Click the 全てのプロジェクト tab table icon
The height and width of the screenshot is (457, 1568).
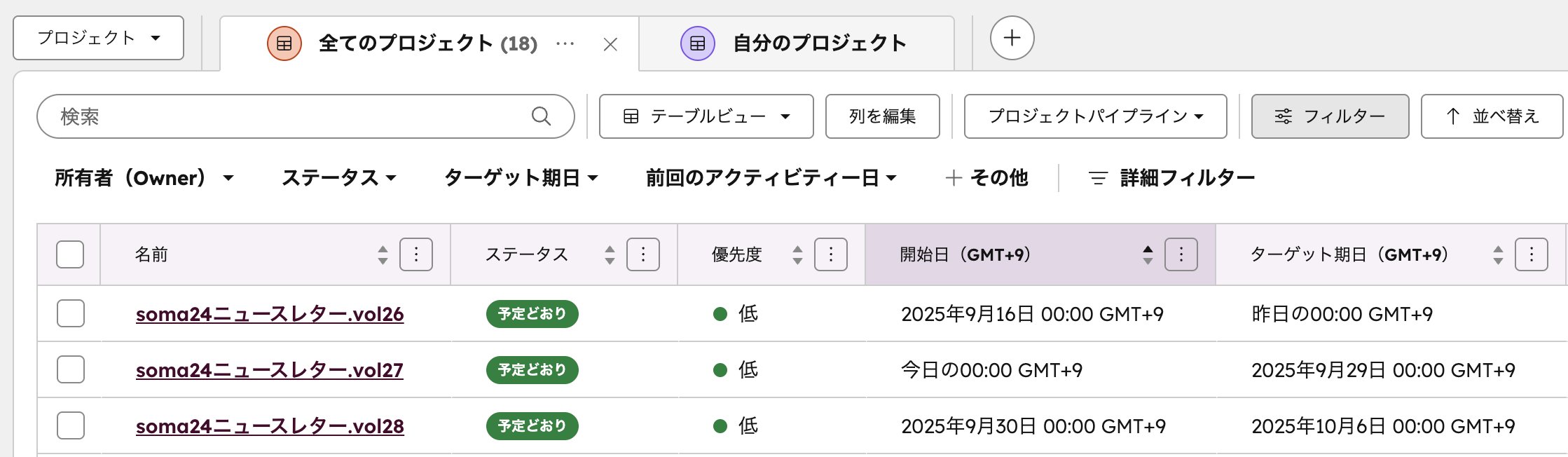click(284, 43)
